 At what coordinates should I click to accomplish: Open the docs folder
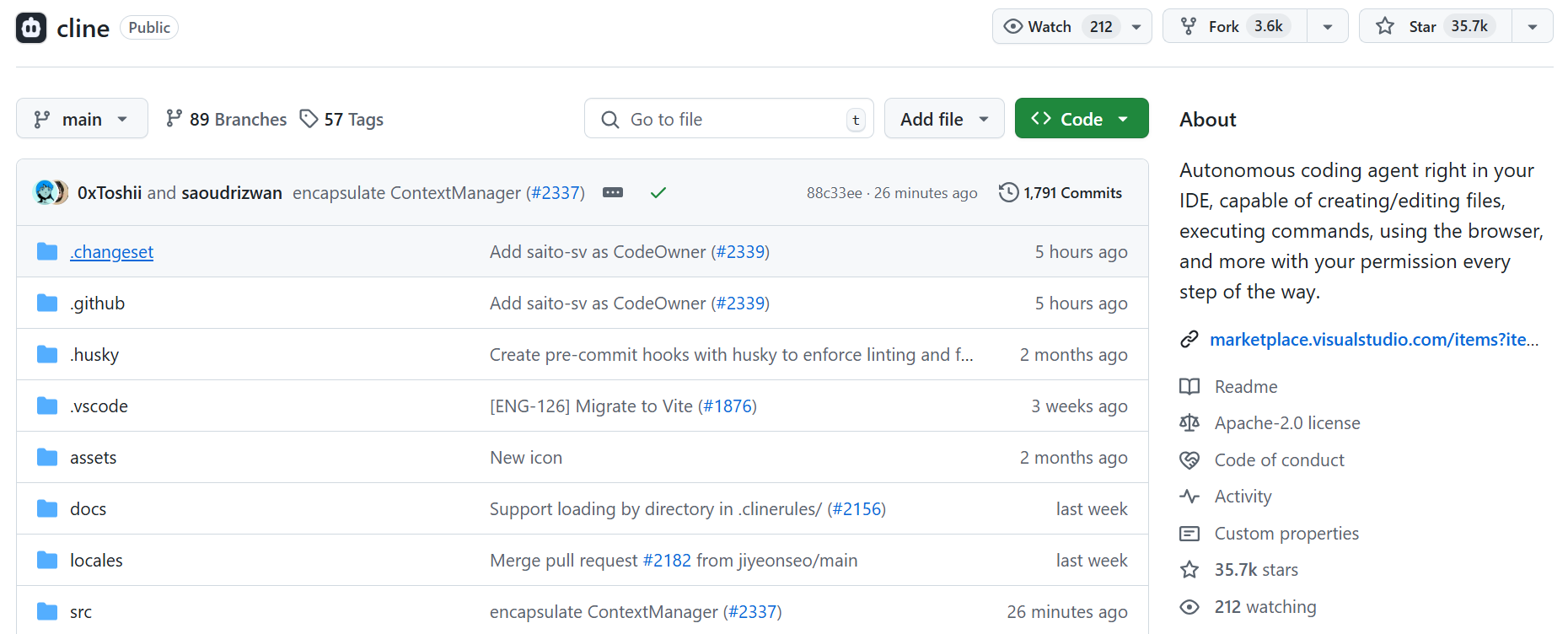(x=88, y=509)
